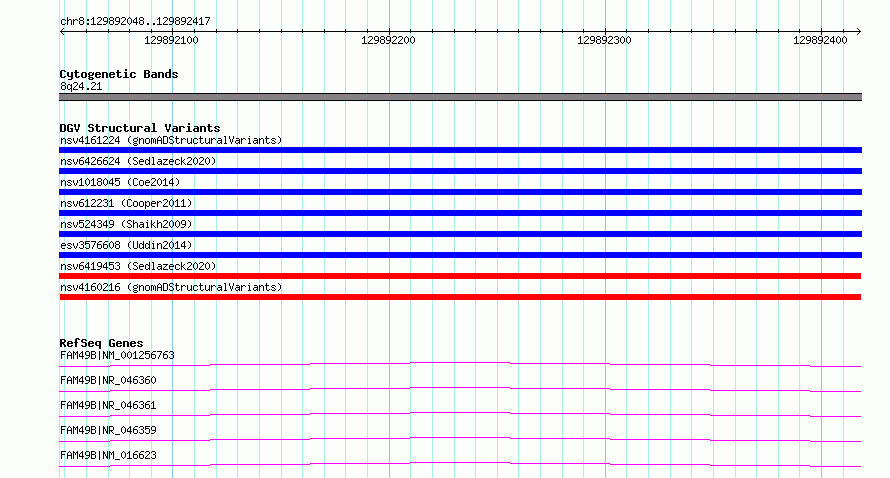Click the nsv1018045 (Coe2014) label
The width and height of the screenshot is (890, 478).
pyautogui.click(x=120, y=182)
